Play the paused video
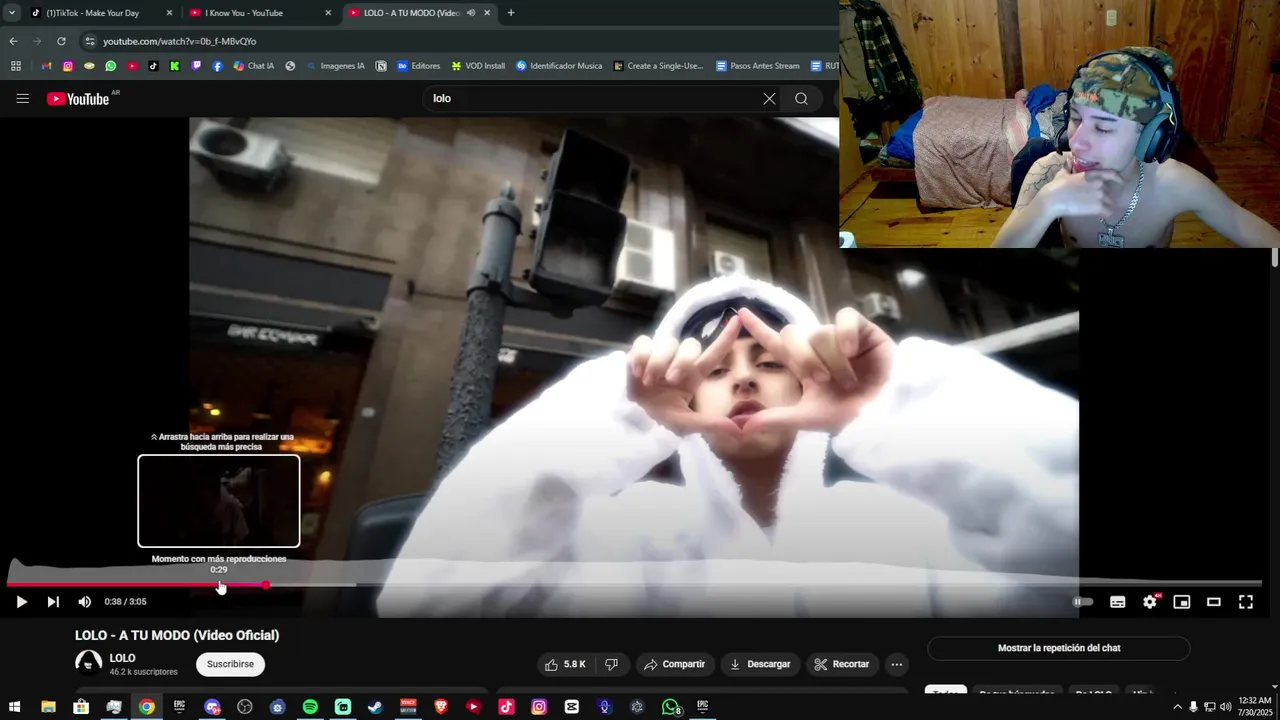 (21, 602)
